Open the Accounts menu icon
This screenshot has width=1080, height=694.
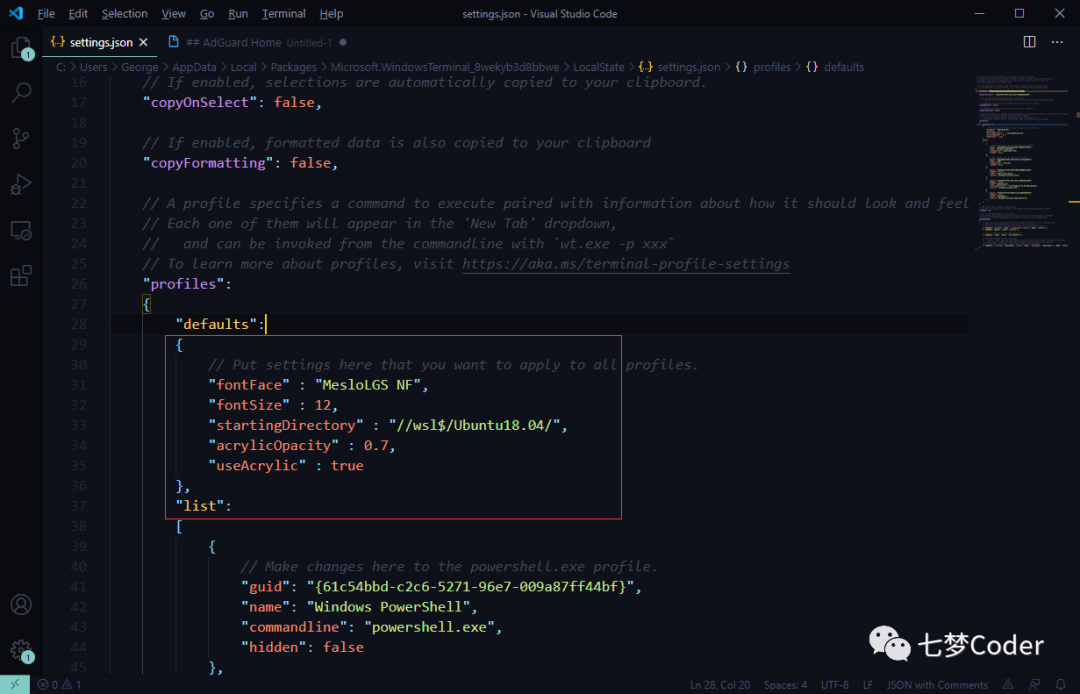(21, 604)
